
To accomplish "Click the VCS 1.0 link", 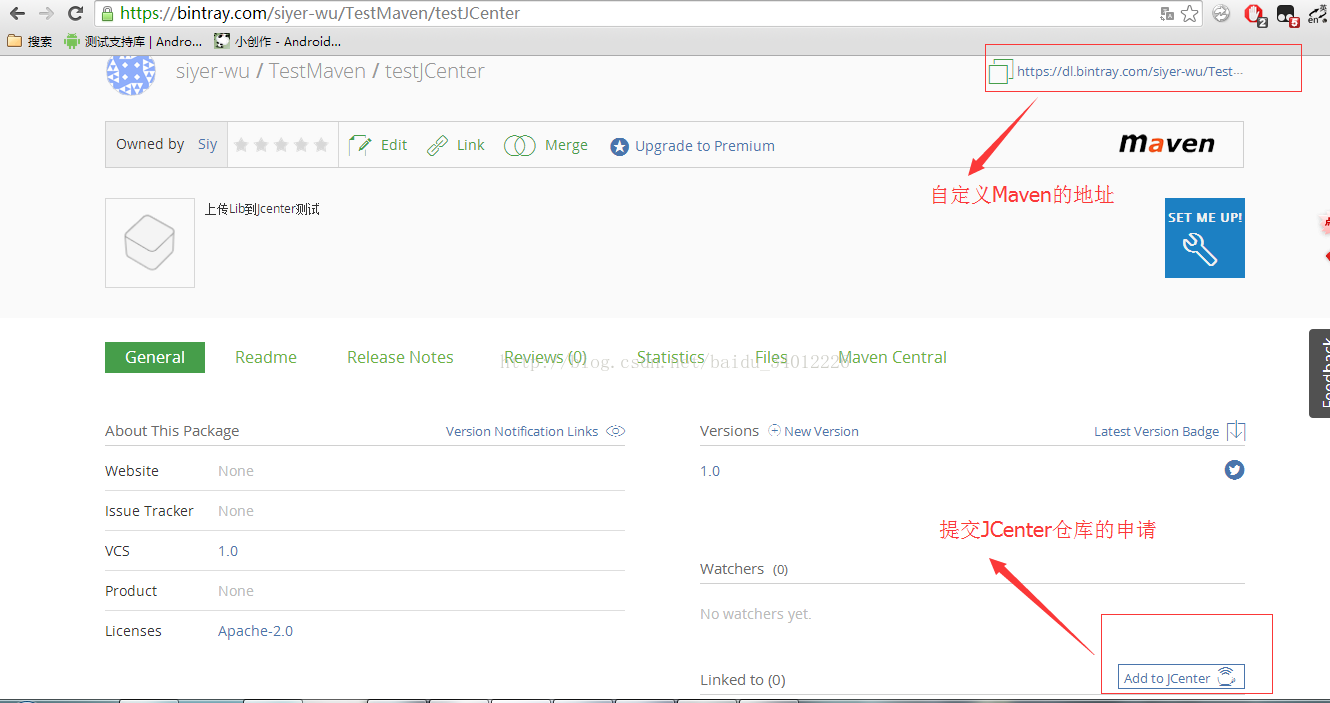I will (228, 551).
